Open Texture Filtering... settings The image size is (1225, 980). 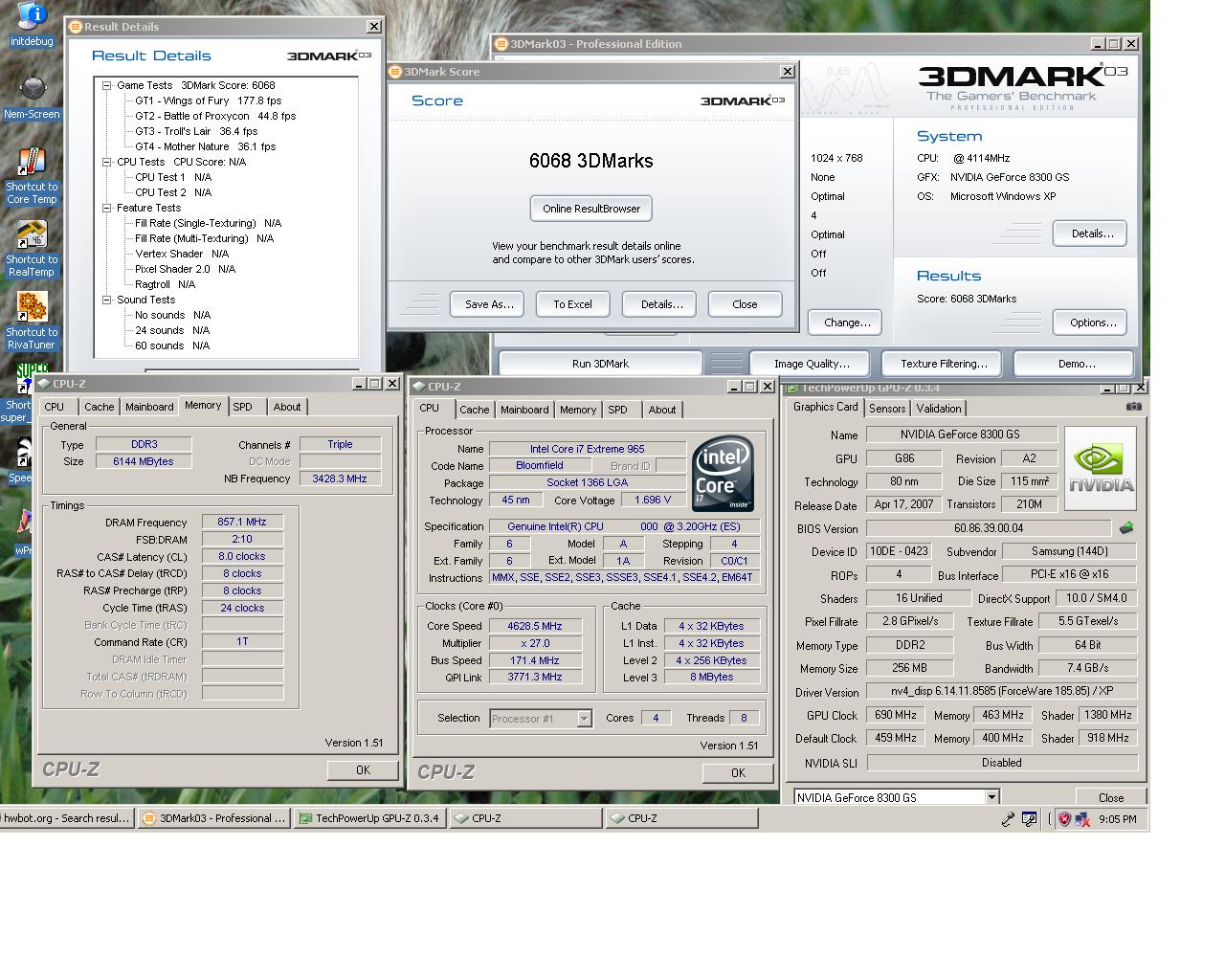pyautogui.click(x=944, y=364)
